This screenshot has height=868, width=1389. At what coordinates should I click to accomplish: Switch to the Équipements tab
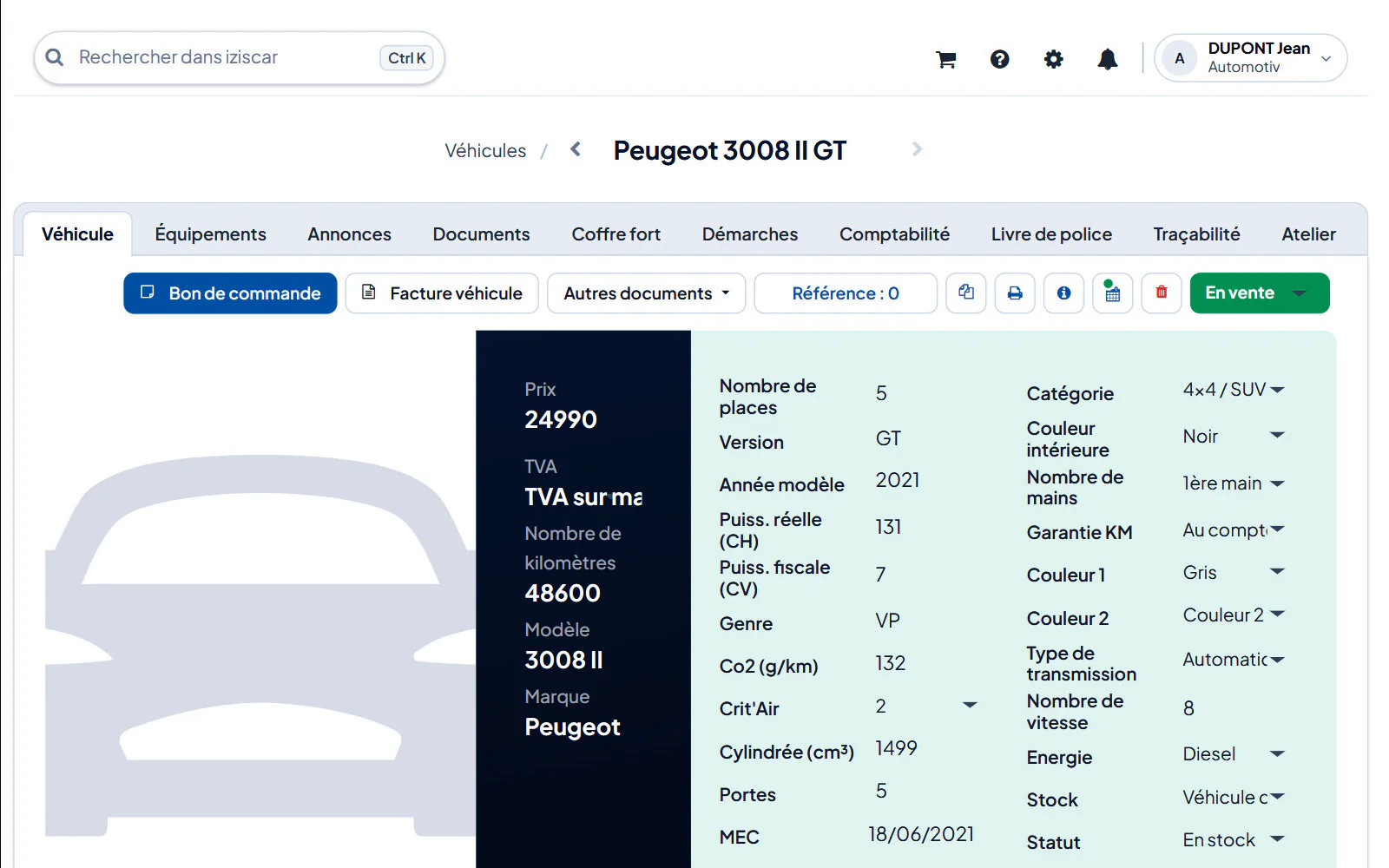coord(211,234)
